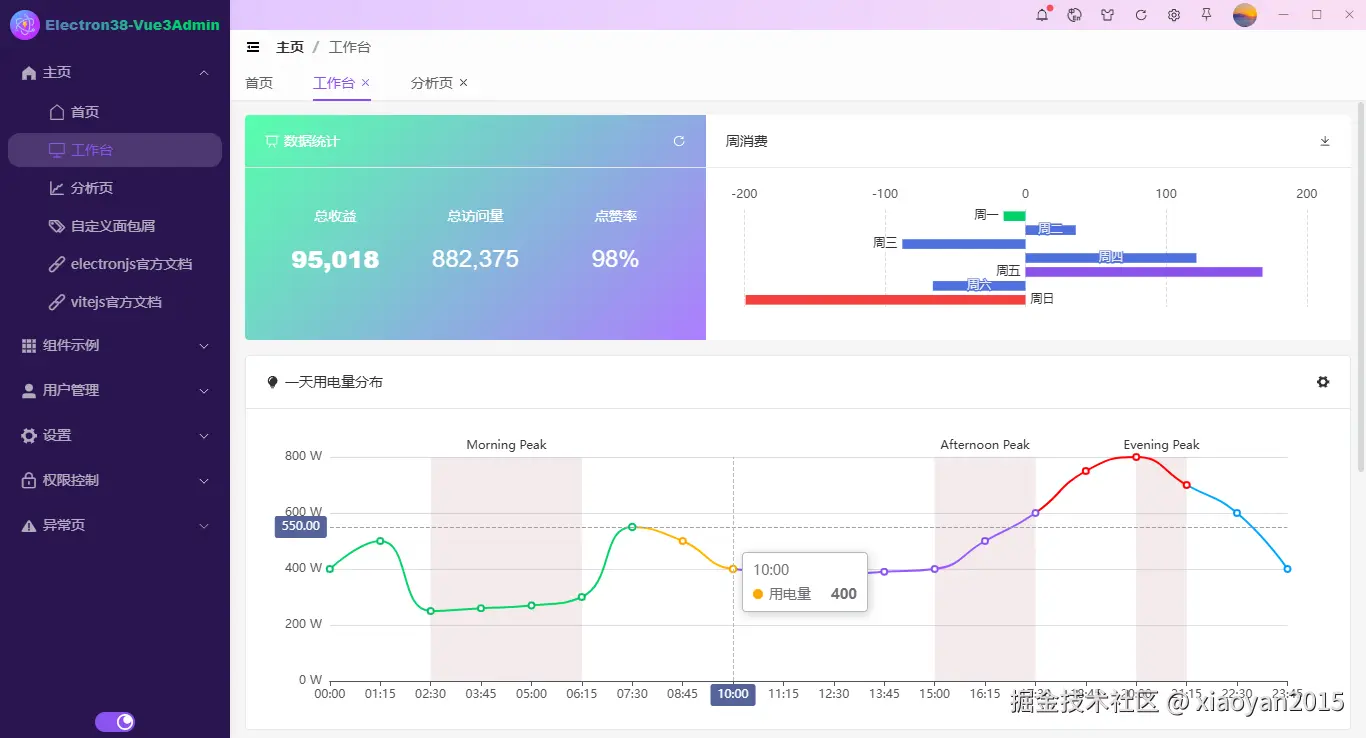
Task: Open the electronjs官方文档 link
Action: 131,264
